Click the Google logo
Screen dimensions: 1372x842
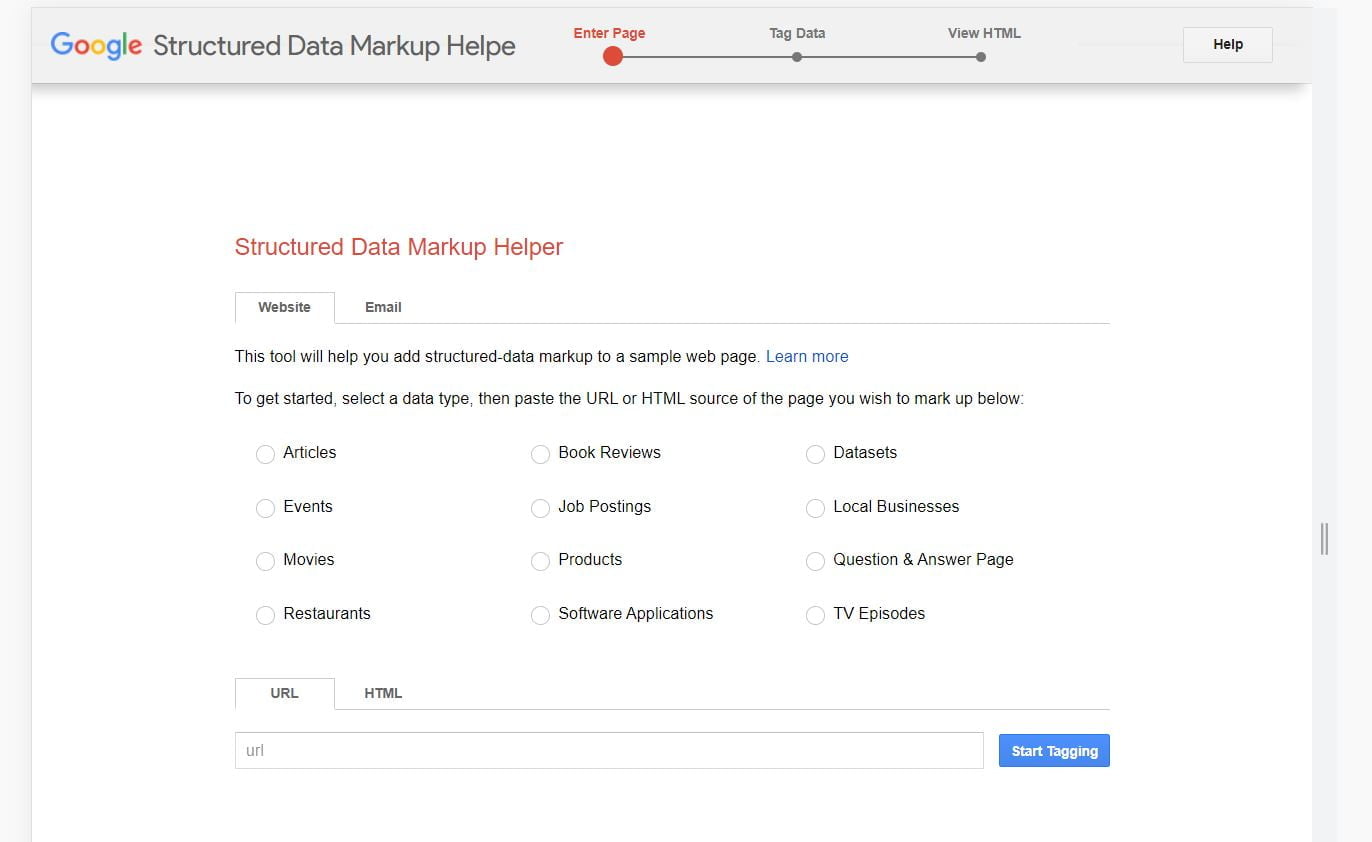click(x=95, y=45)
